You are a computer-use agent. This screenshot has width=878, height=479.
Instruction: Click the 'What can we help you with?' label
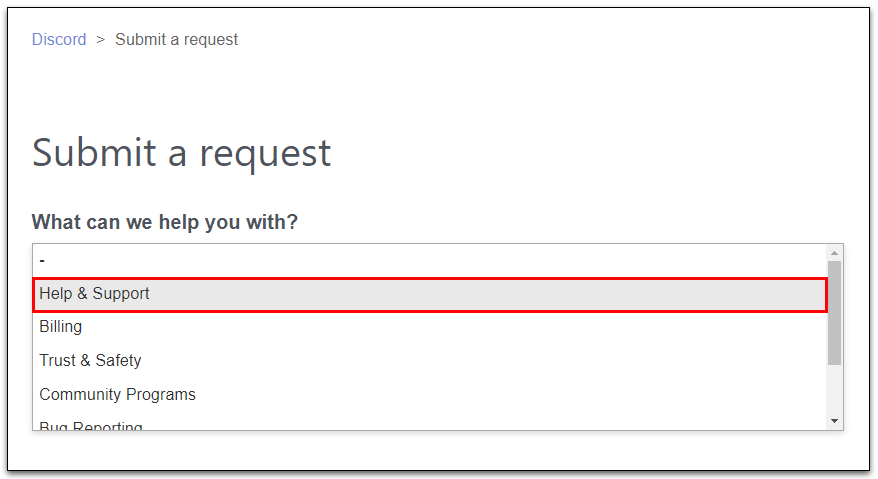pyautogui.click(x=165, y=222)
